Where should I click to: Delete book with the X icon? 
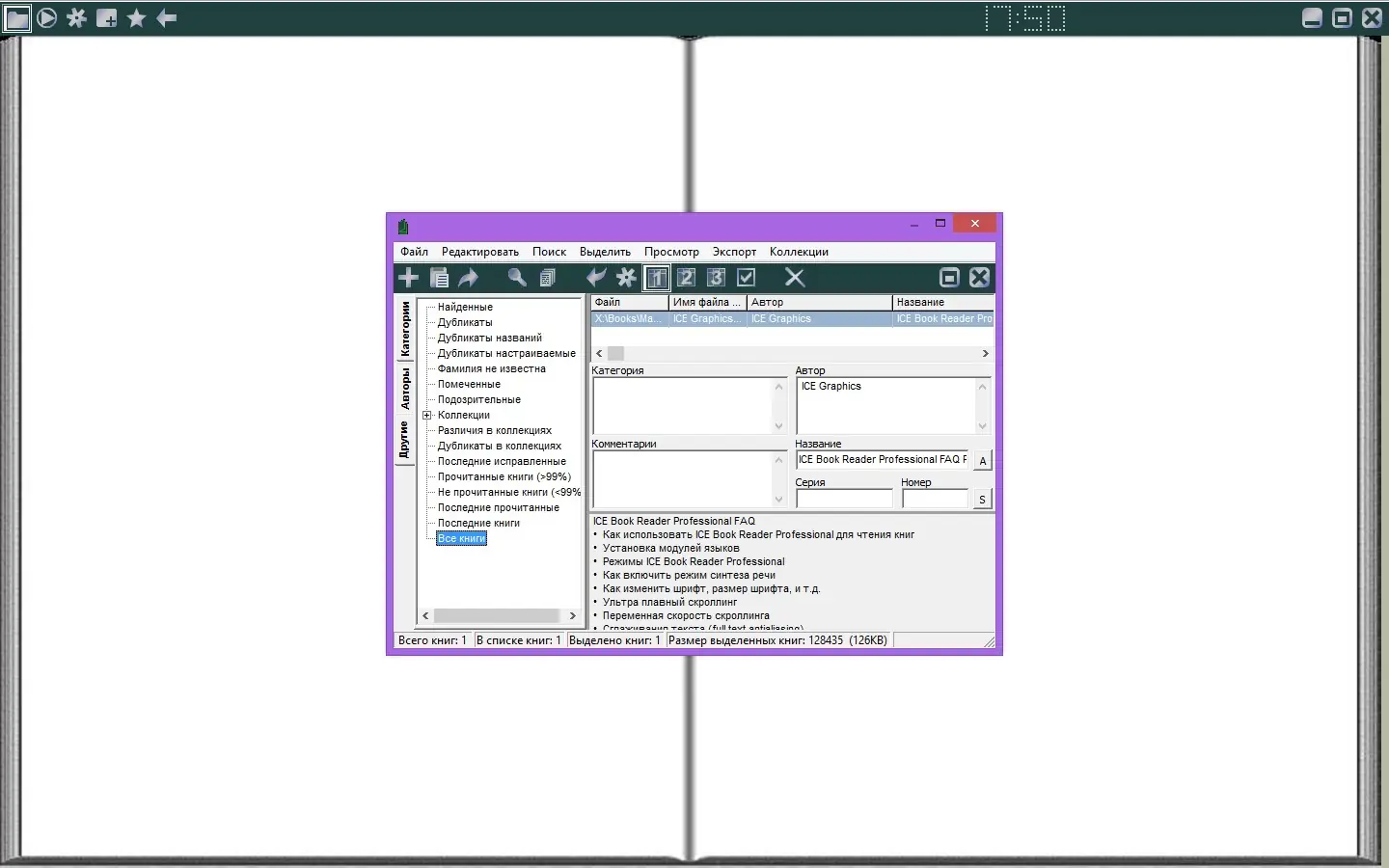click(795, 278)
